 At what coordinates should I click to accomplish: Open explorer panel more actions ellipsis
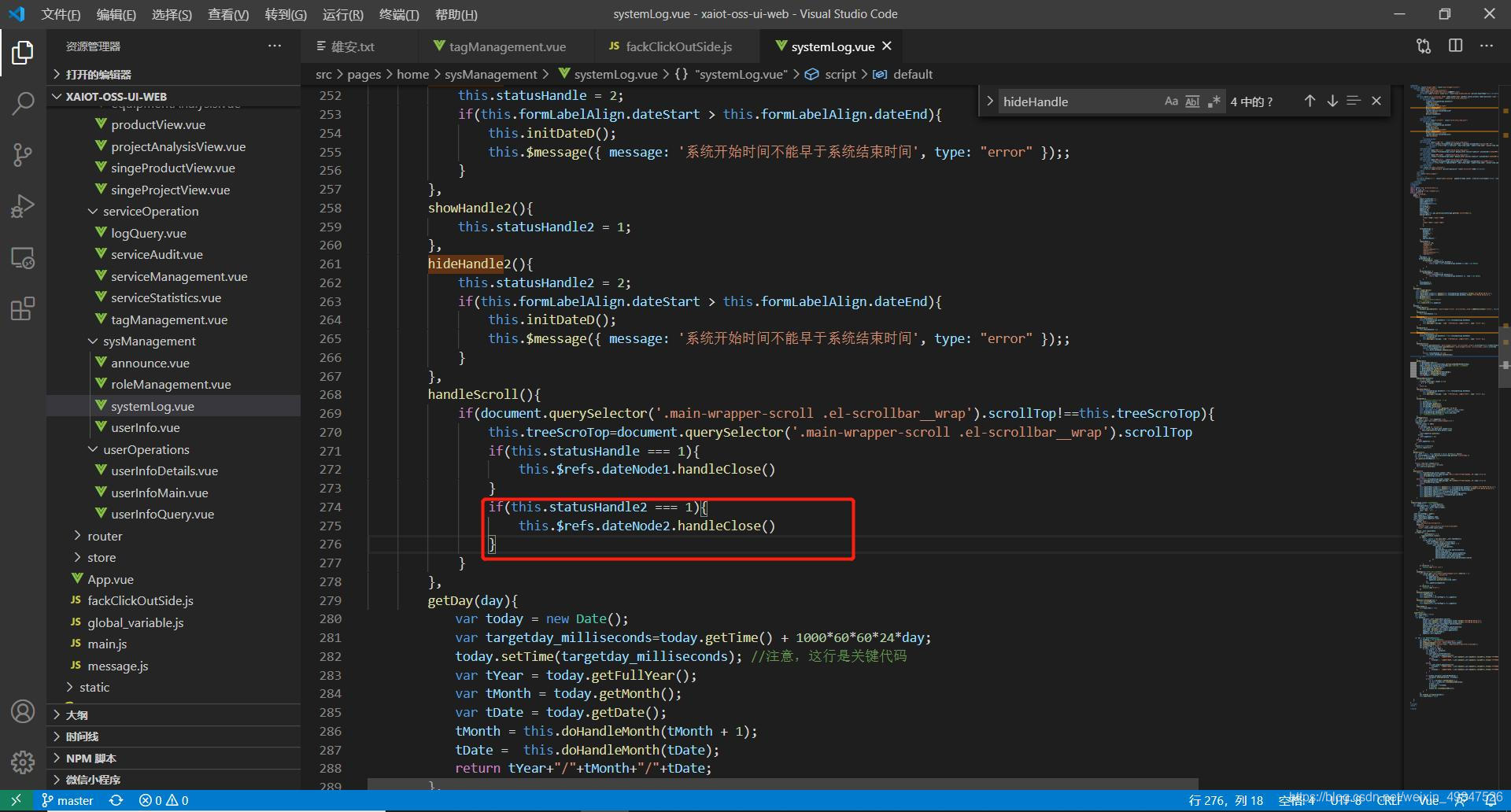coord(274,46)
